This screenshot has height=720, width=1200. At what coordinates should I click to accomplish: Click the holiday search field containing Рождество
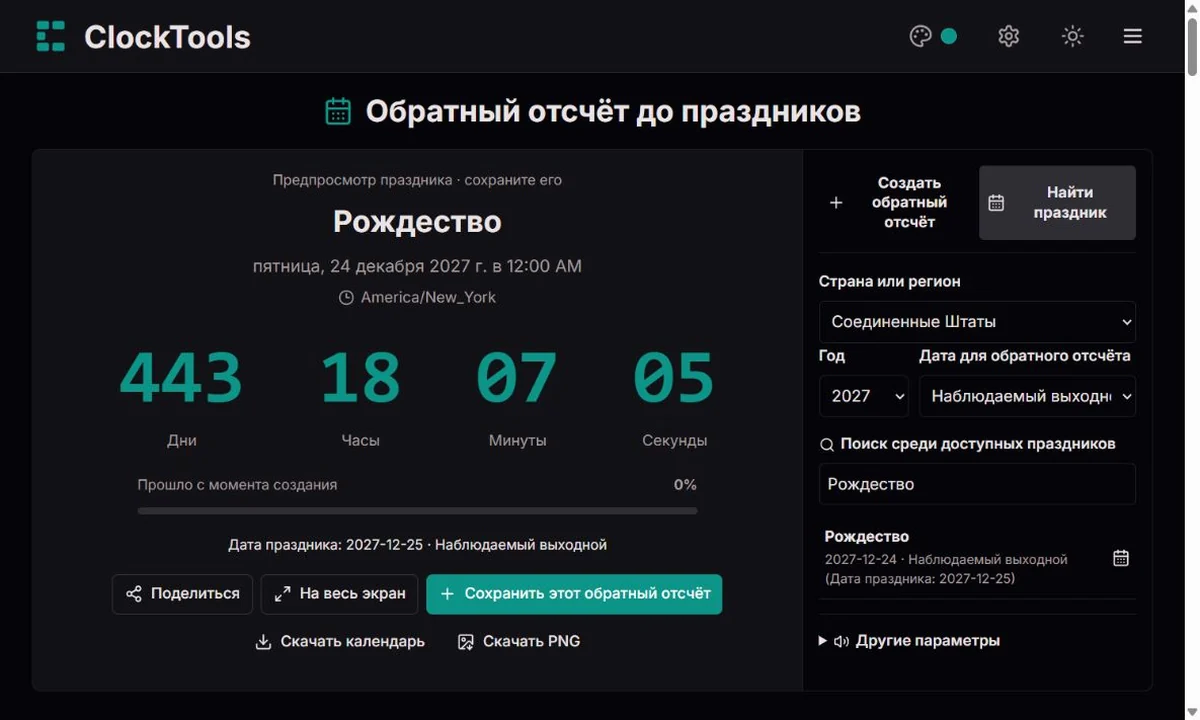click(977, 484)
